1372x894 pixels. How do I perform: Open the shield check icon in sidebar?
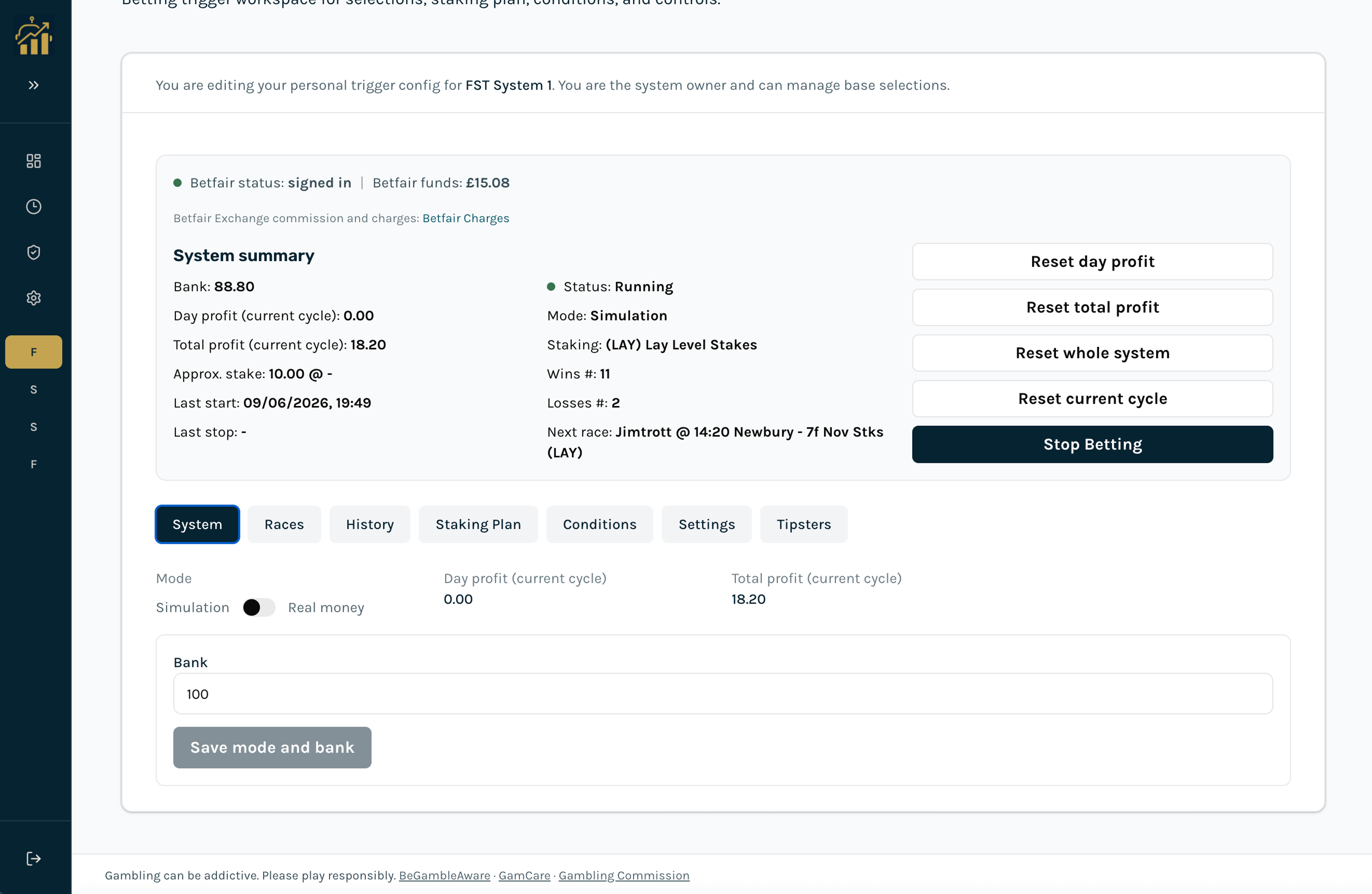(x=33, y=252)
